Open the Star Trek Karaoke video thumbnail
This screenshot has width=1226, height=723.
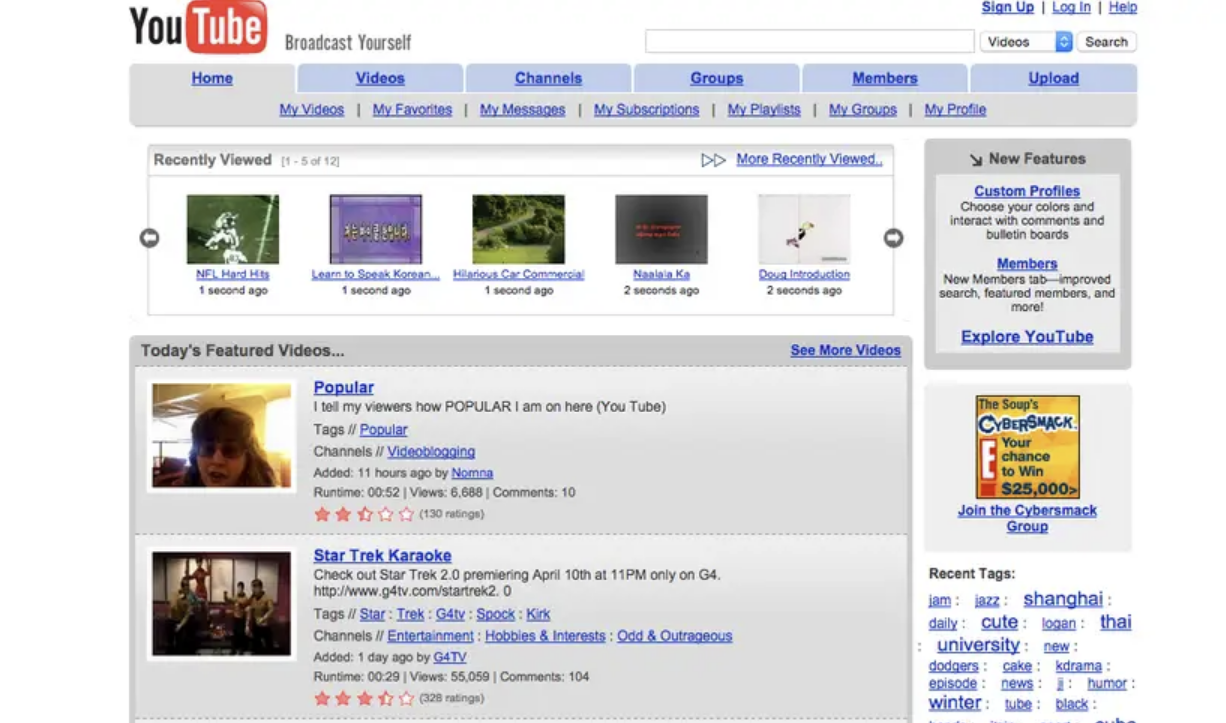pyautogui.click(x=221, y=603)
